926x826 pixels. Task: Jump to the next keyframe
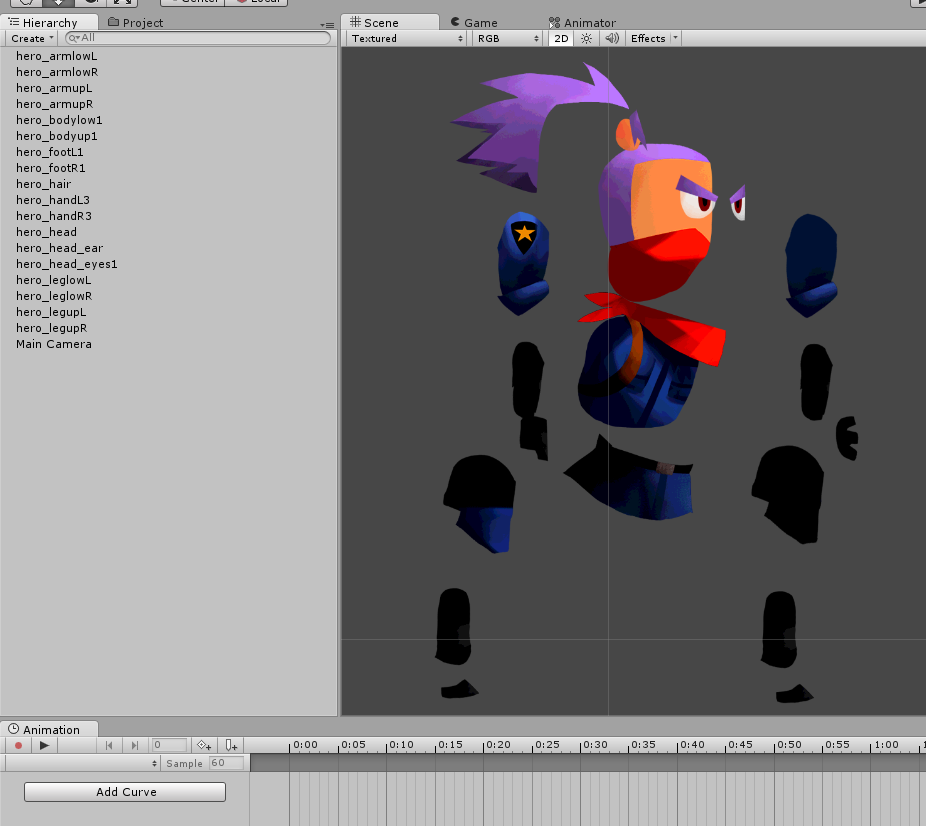pos(135,745)
